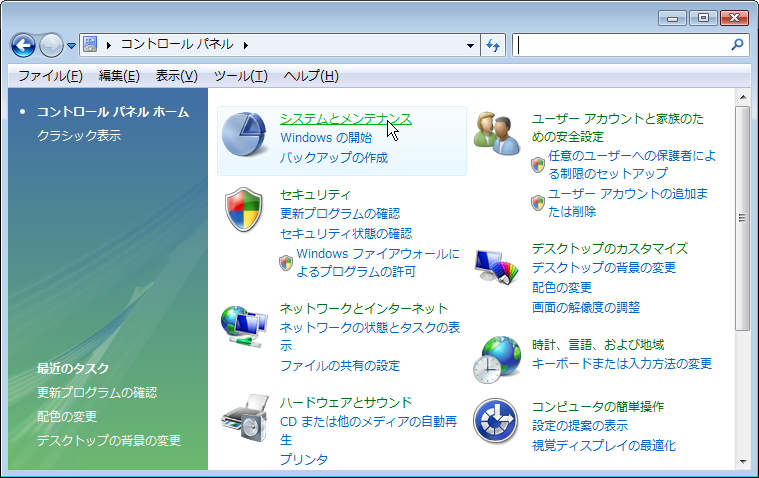Open the 編集(E) menu
This screenshot has height=478, width=759.
[119, 76]
